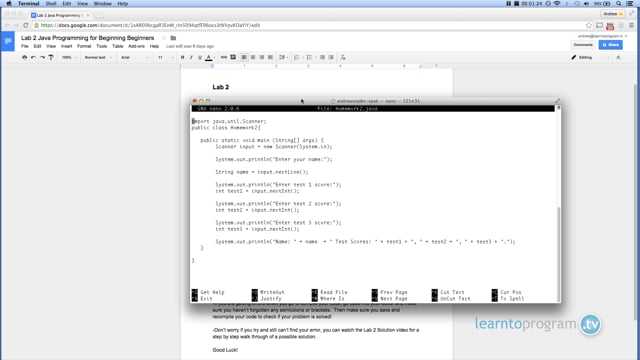Clear formatting with the toolbar icon

click(x=343, y=58)
